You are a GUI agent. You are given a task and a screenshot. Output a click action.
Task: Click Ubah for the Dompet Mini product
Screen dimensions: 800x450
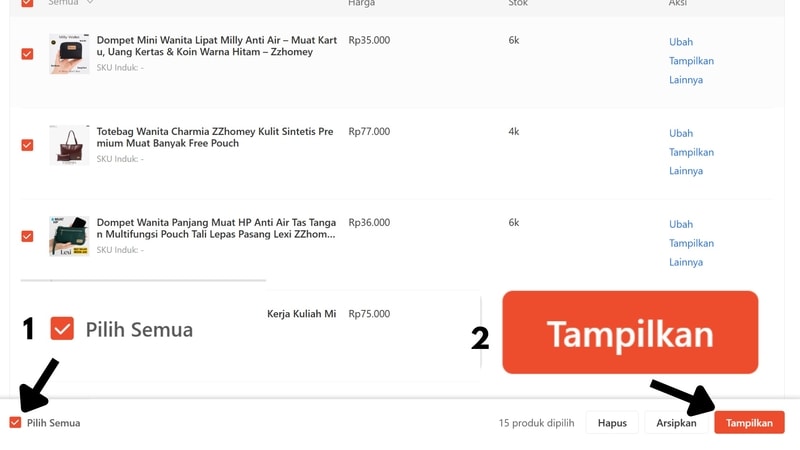point(681,42)
